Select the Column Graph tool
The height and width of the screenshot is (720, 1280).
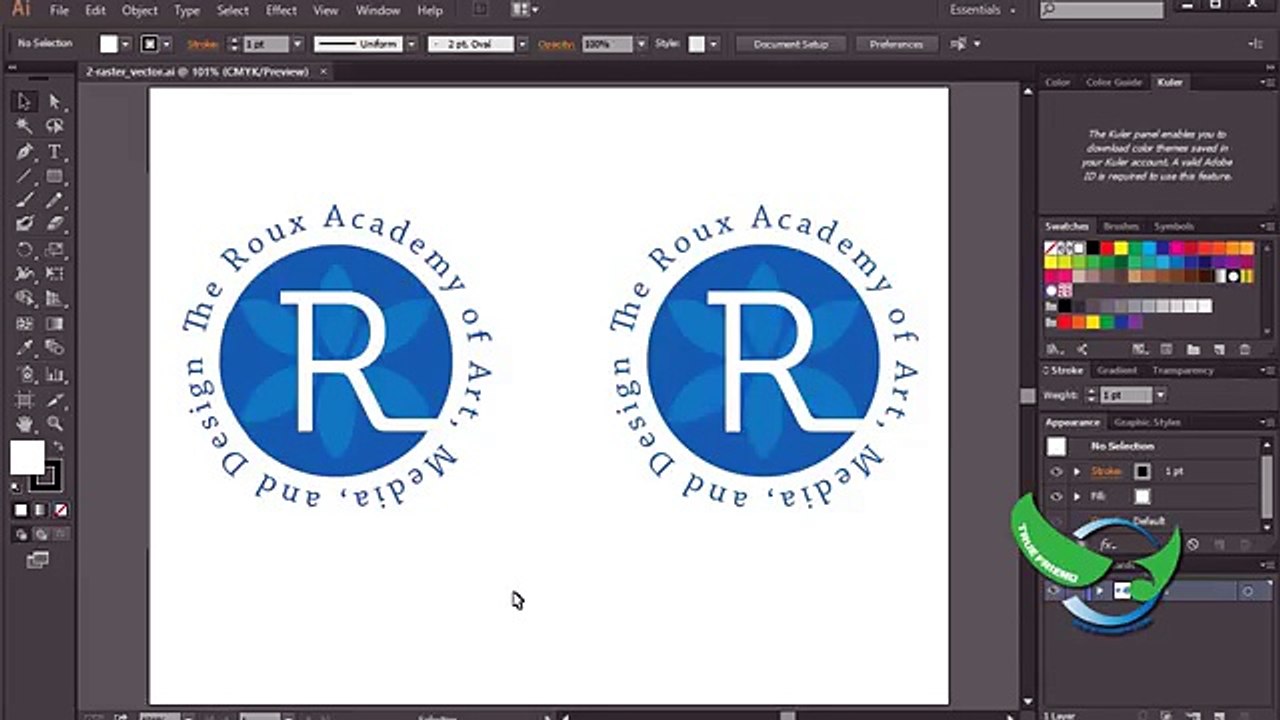click(55, 375)
